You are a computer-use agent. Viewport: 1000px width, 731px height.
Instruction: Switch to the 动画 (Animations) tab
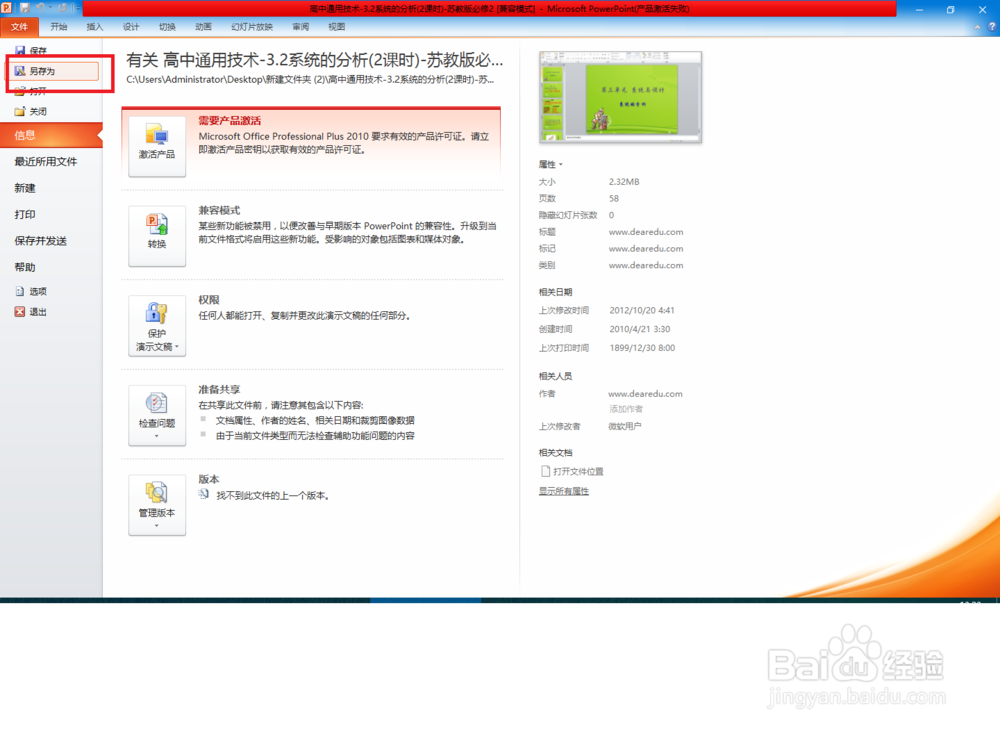coord(203,27)
